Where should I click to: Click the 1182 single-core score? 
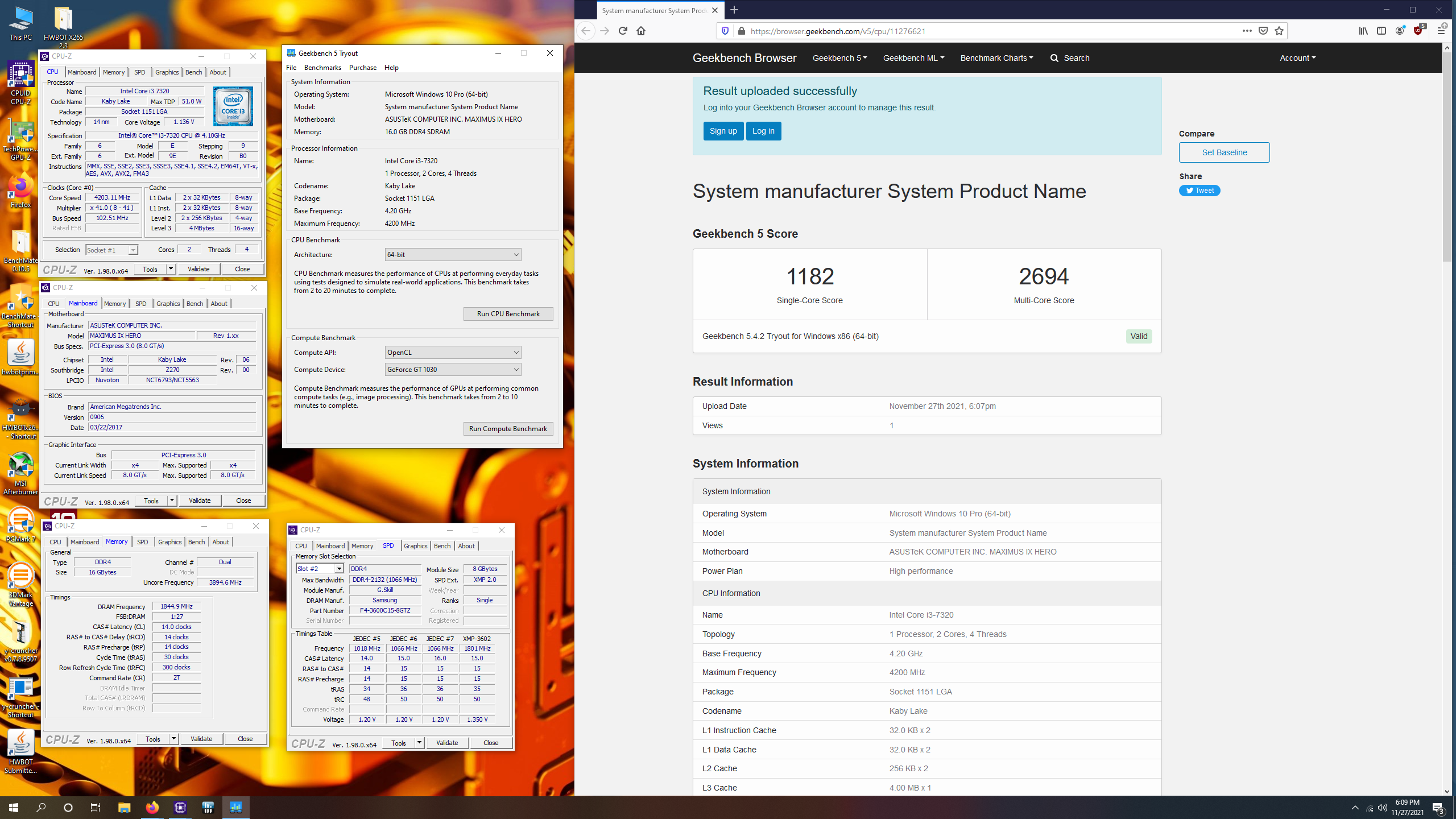(810, 276)
